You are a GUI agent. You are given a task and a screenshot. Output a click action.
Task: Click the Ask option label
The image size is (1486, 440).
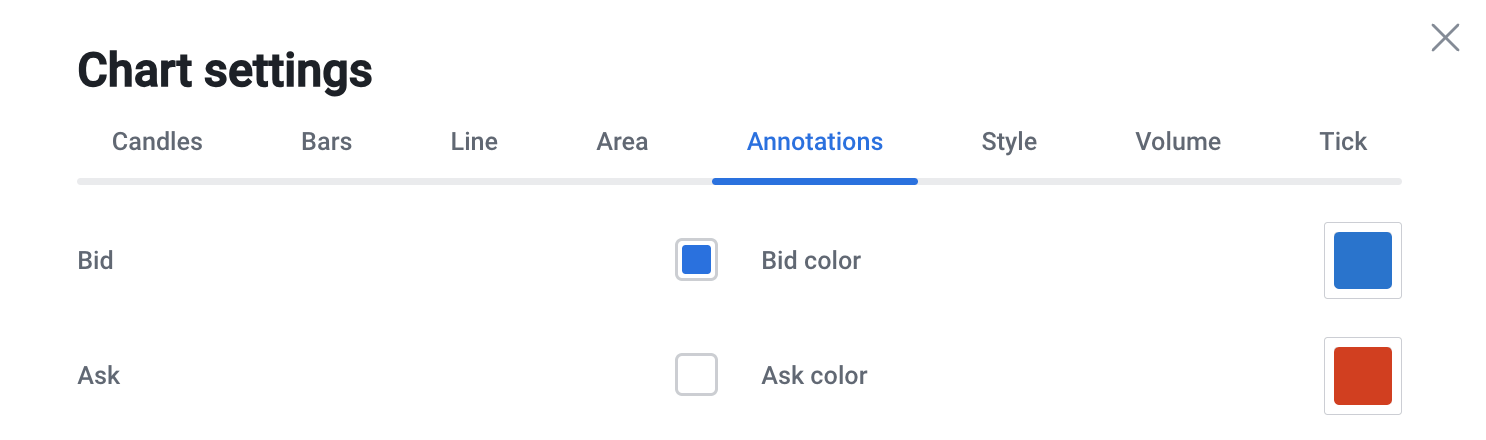(99, 376)
